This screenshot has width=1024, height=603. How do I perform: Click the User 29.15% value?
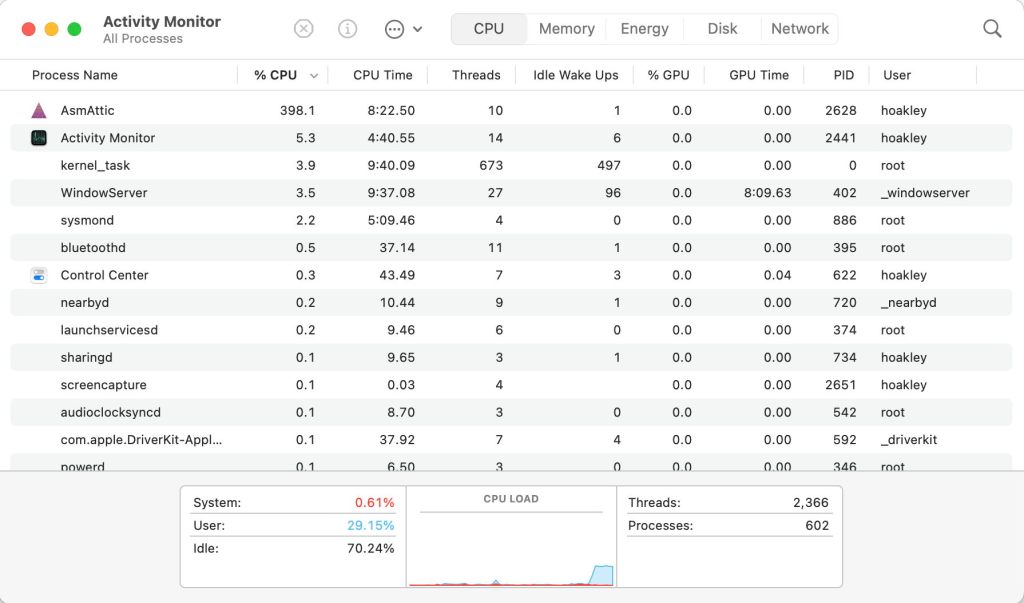(x=370, y=525)
